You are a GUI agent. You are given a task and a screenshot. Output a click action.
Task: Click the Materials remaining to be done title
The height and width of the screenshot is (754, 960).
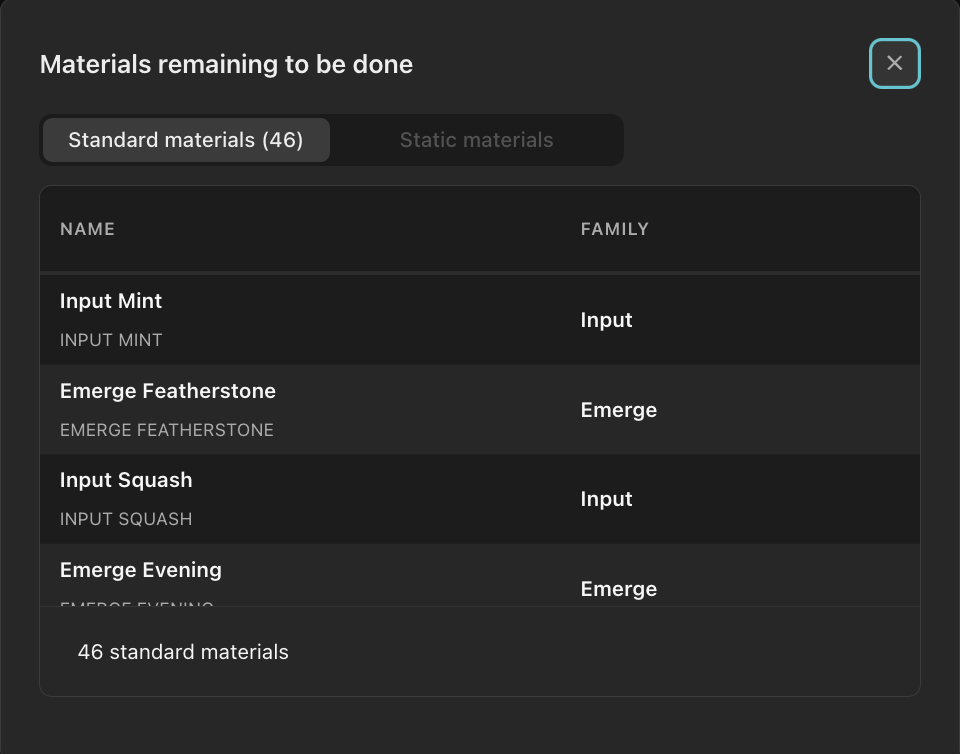tap(226, 65)
